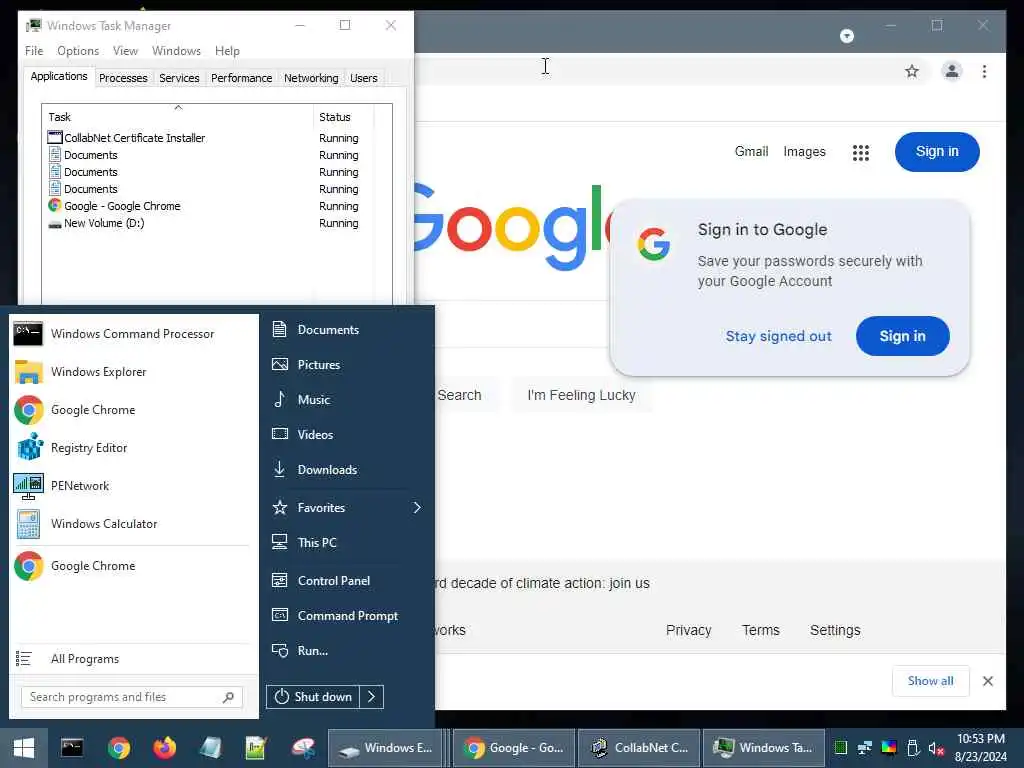The image size is (1024, 768).
Task: Open Google Chrome entry below Windows Calculator
Action: coord(133,566)
